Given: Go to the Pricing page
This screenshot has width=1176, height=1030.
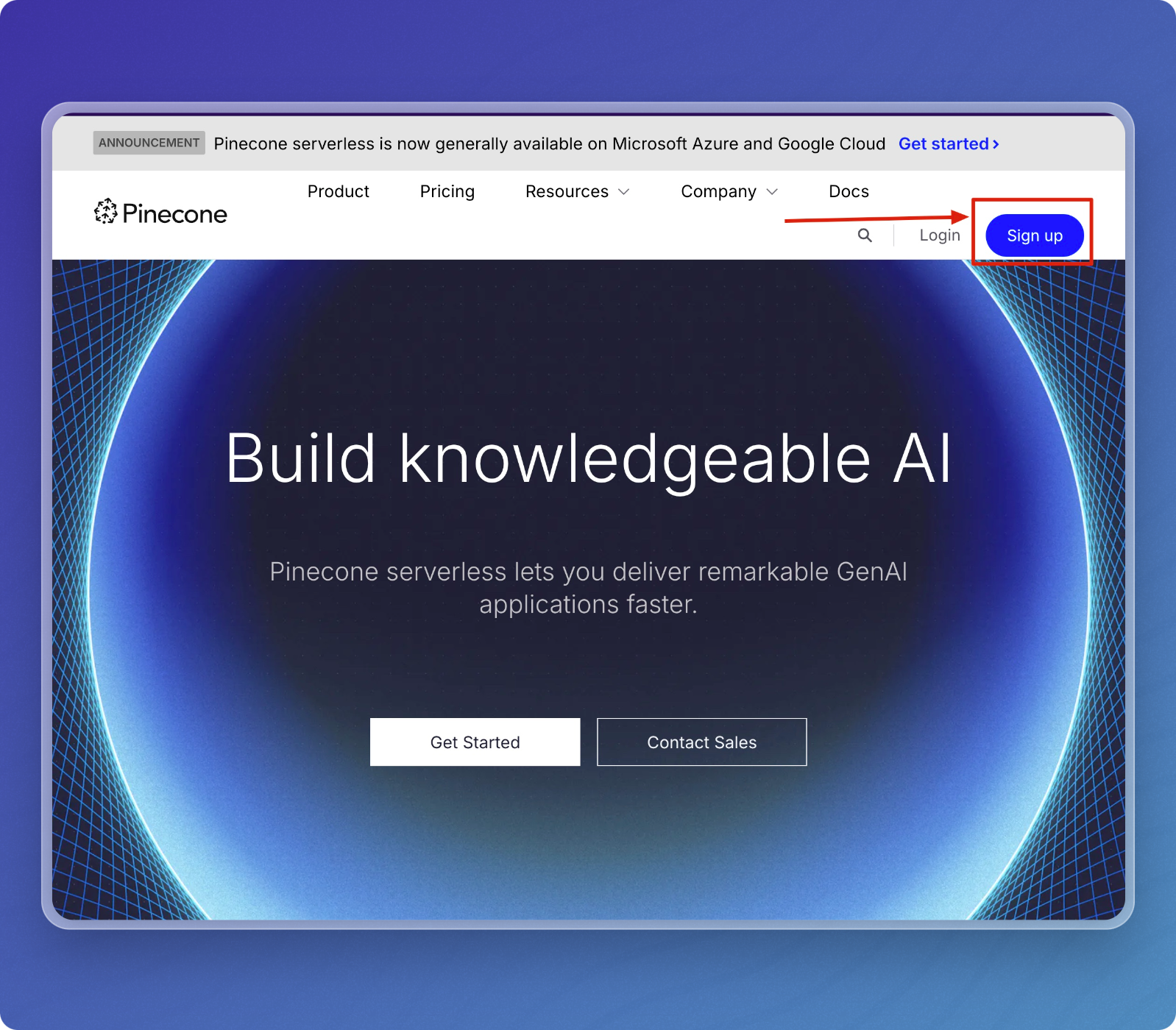Looking at the screenshot, I should coord(447,191).
